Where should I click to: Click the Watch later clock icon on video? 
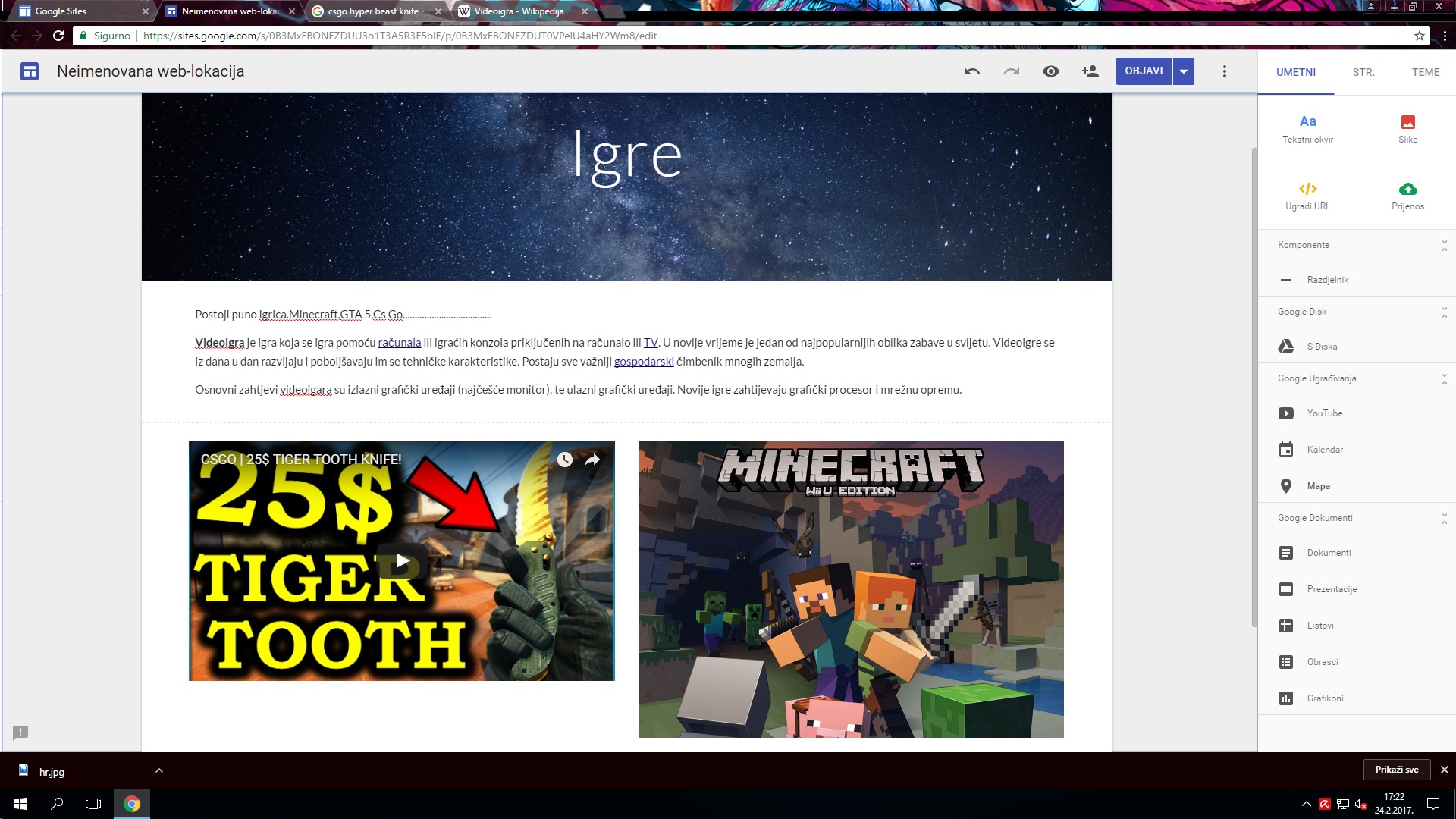pyautogui.click(x=564, y=460)
